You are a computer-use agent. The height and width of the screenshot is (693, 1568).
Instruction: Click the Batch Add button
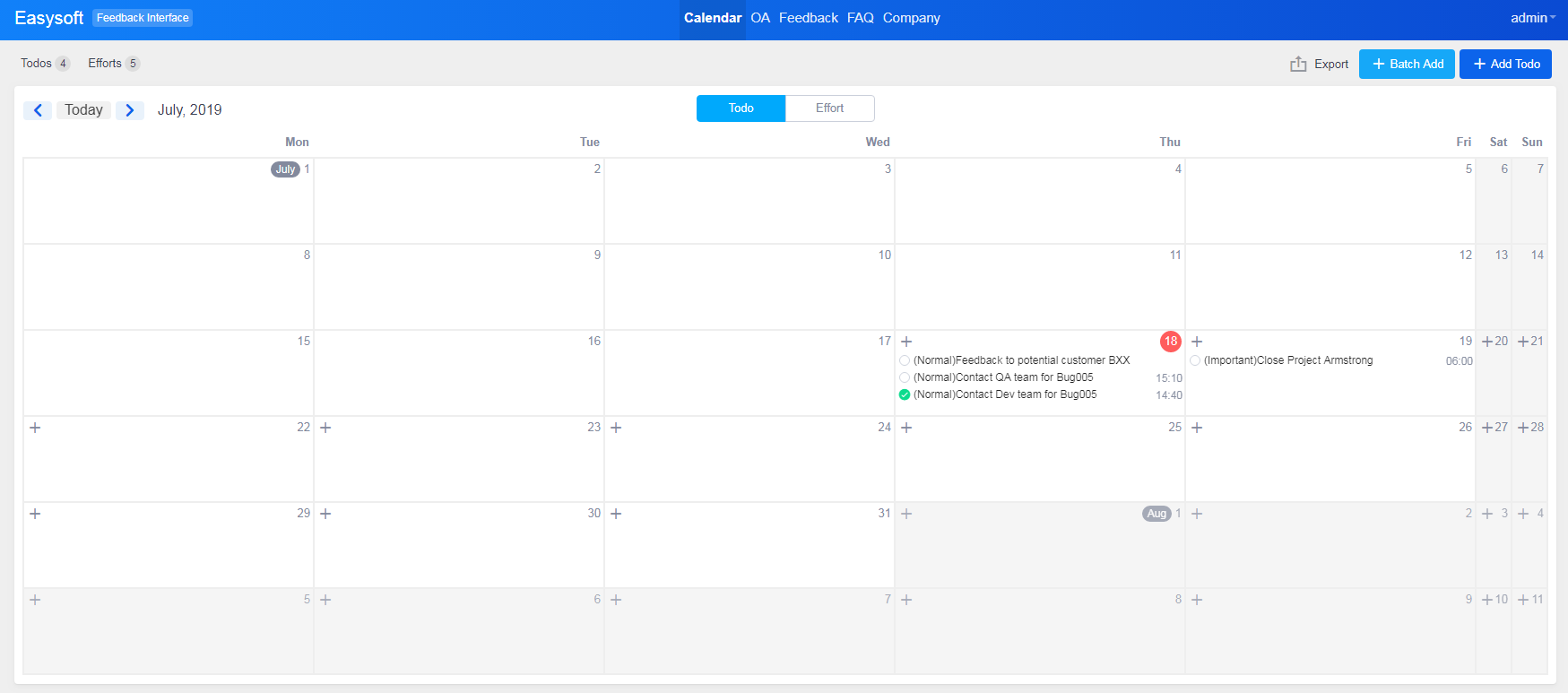(1407, 64)
